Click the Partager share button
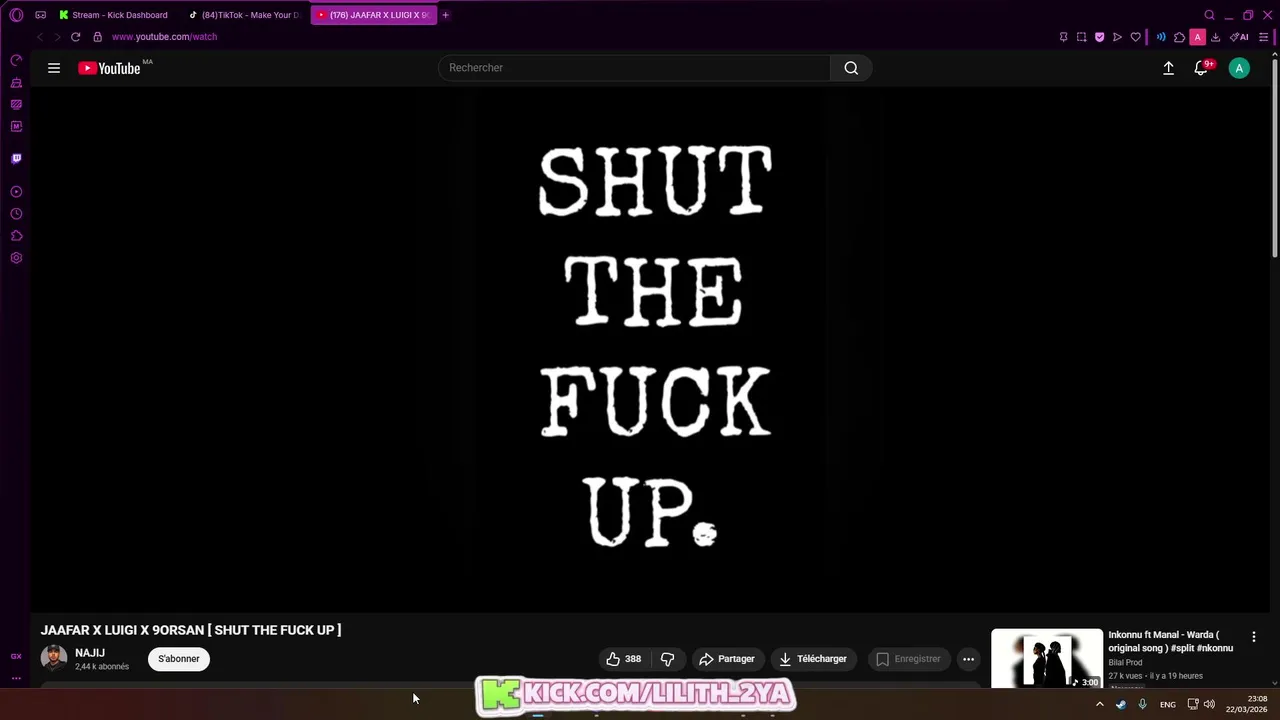The width and height of the screenshot is (1280, 720). click(x=727, y=659)
